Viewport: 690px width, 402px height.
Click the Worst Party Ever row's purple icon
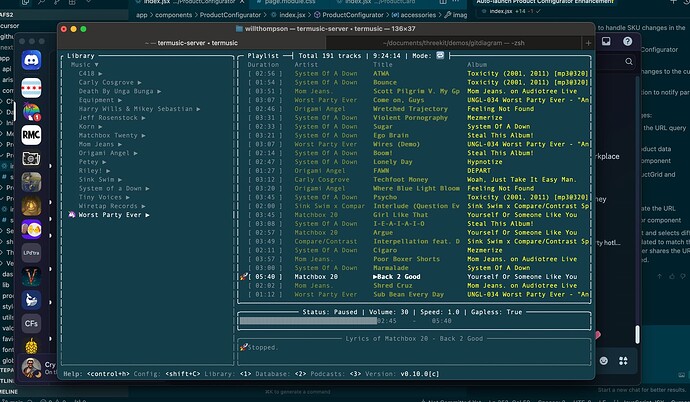coord(72,215)
